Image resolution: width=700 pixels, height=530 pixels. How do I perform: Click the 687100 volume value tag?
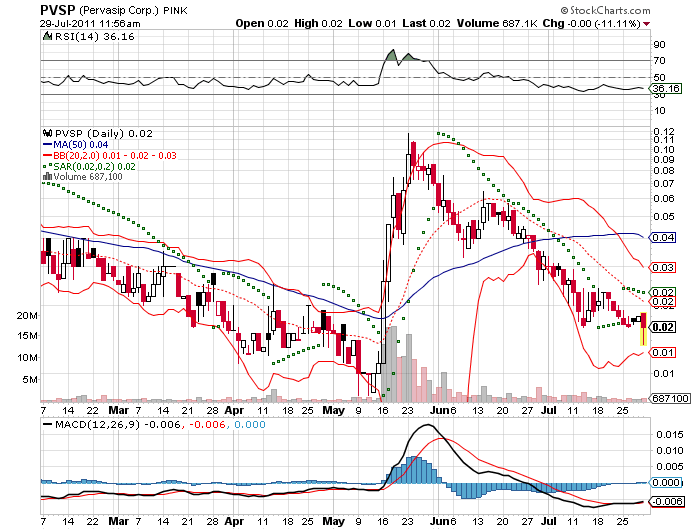[671, 398]
